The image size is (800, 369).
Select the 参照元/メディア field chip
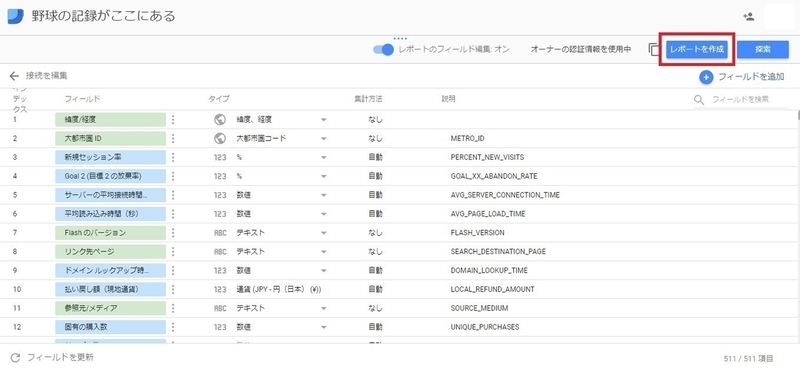click(x=111, y=308)
